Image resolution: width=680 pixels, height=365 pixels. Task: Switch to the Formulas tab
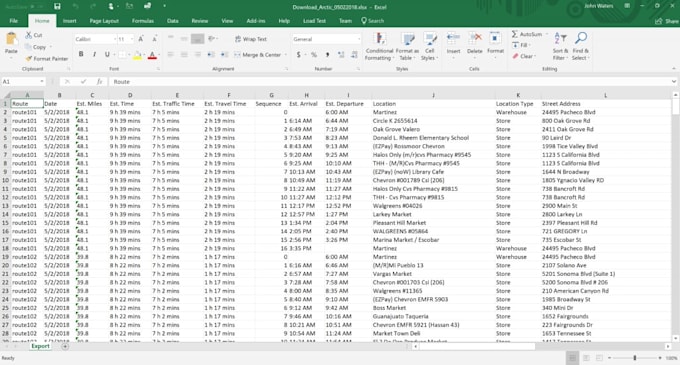click(x=143, y=21)
